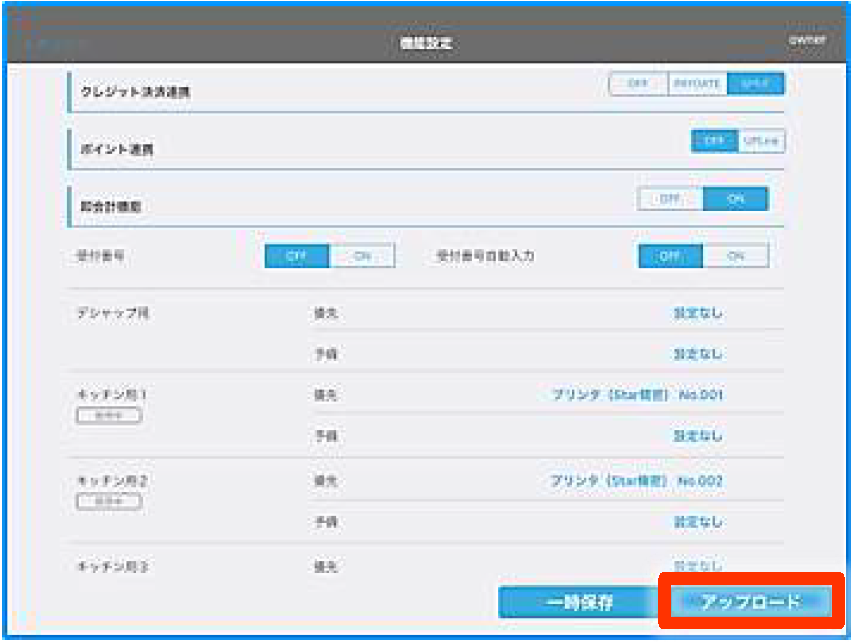Change キッチン用1 優先 printer No.001
Viewport: 851px width, 642px height.
point(637,395)
